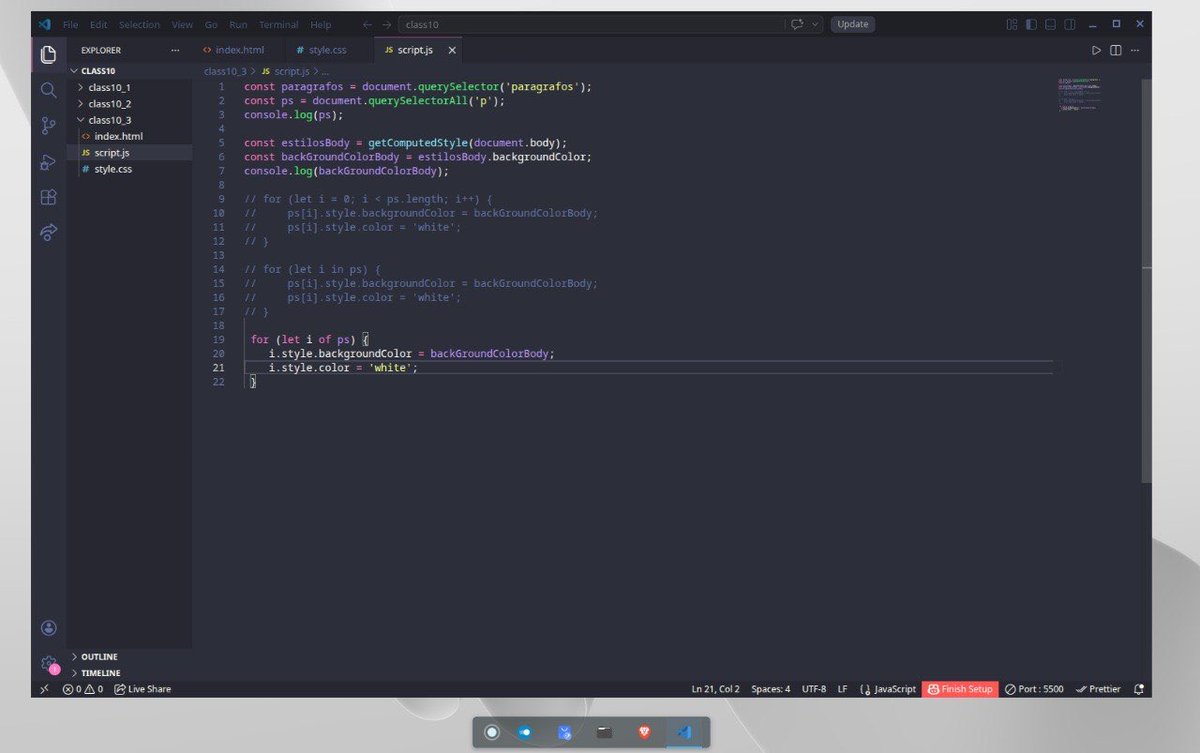Image resolution: width=1200 pixels, height=753 pixels.
Task: Open Customize Layout icon in title bar
Action: click(1012, 24)
